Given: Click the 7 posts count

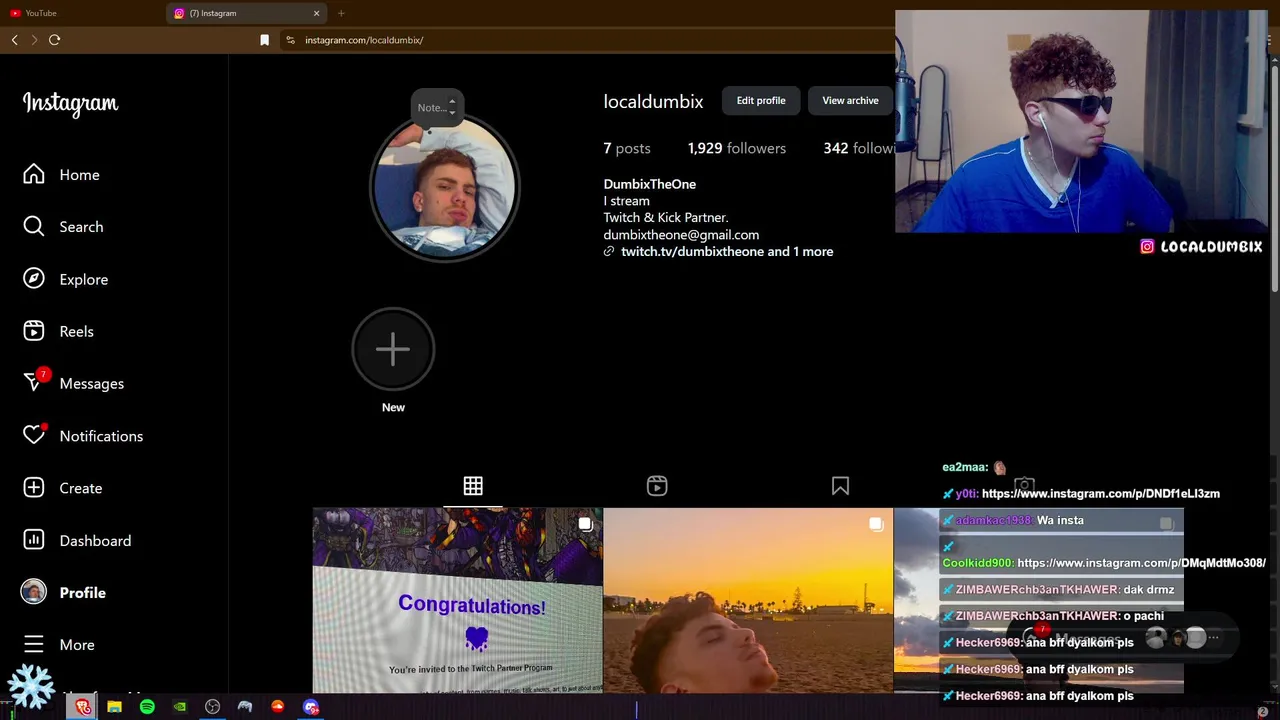Looking at the screenshot, I should (x=627, y=148).
